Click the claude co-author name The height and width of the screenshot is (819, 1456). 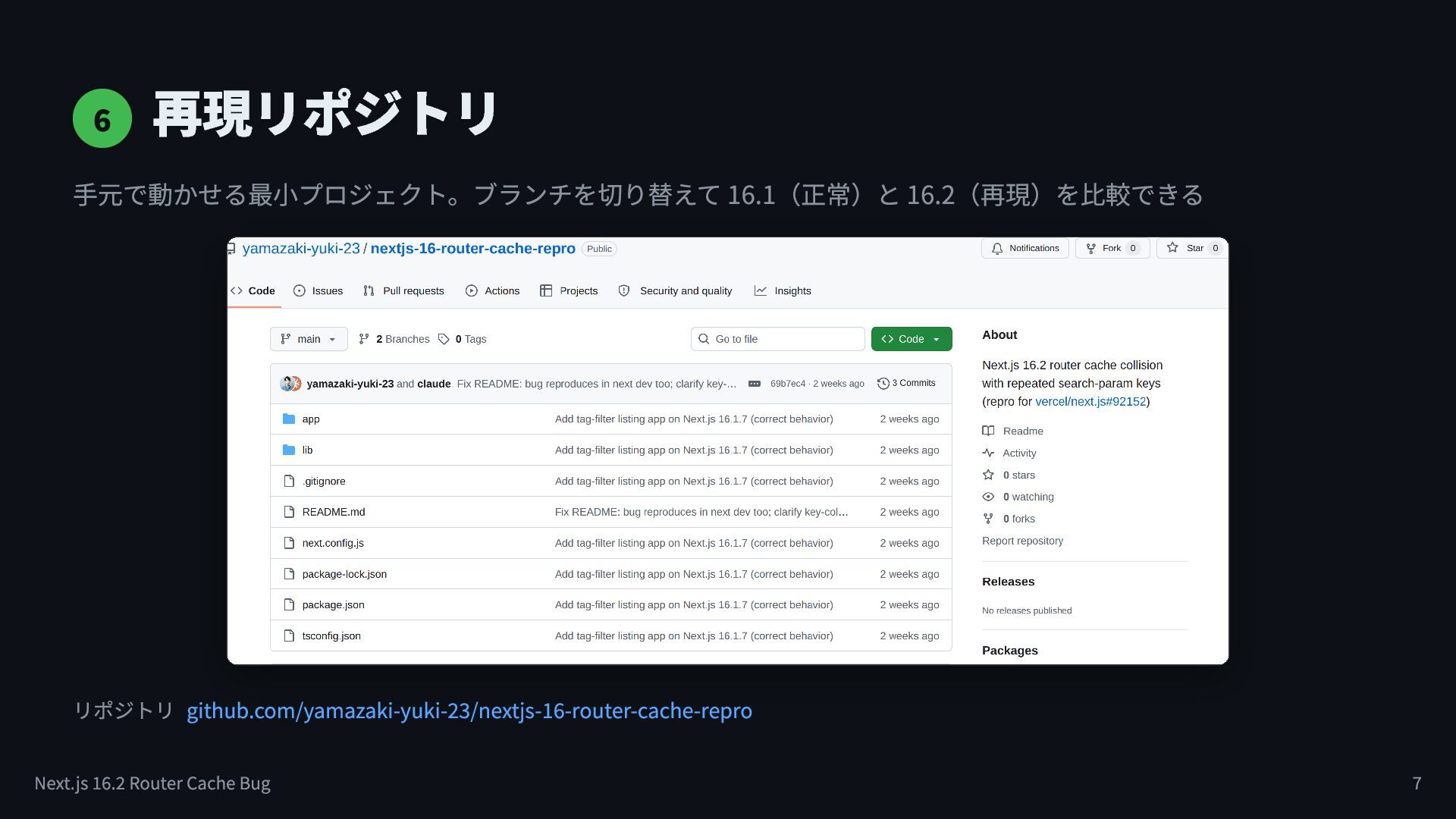(x=434, y=384)
